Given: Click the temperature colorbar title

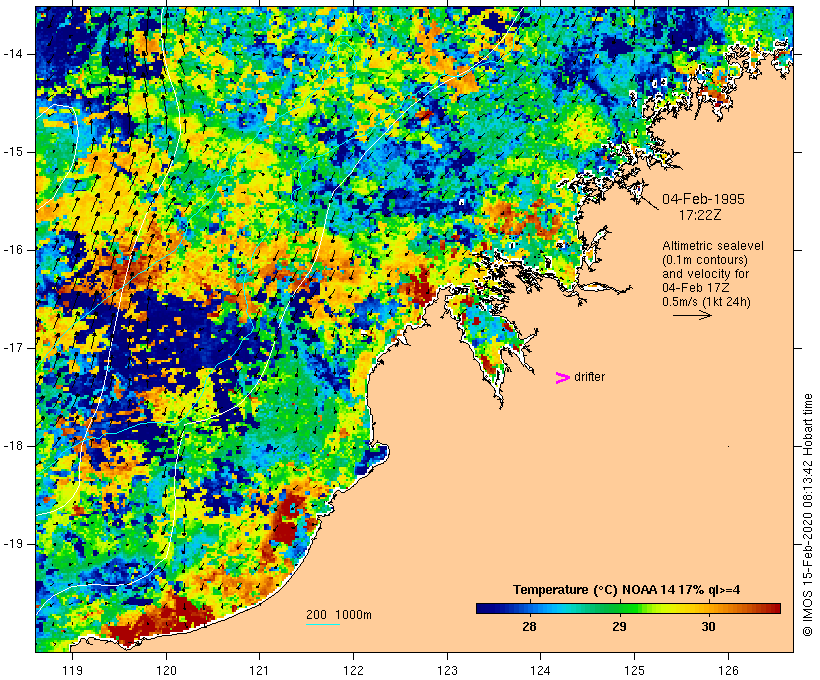Looking at the screenshot, I should (x=627, y=590).
